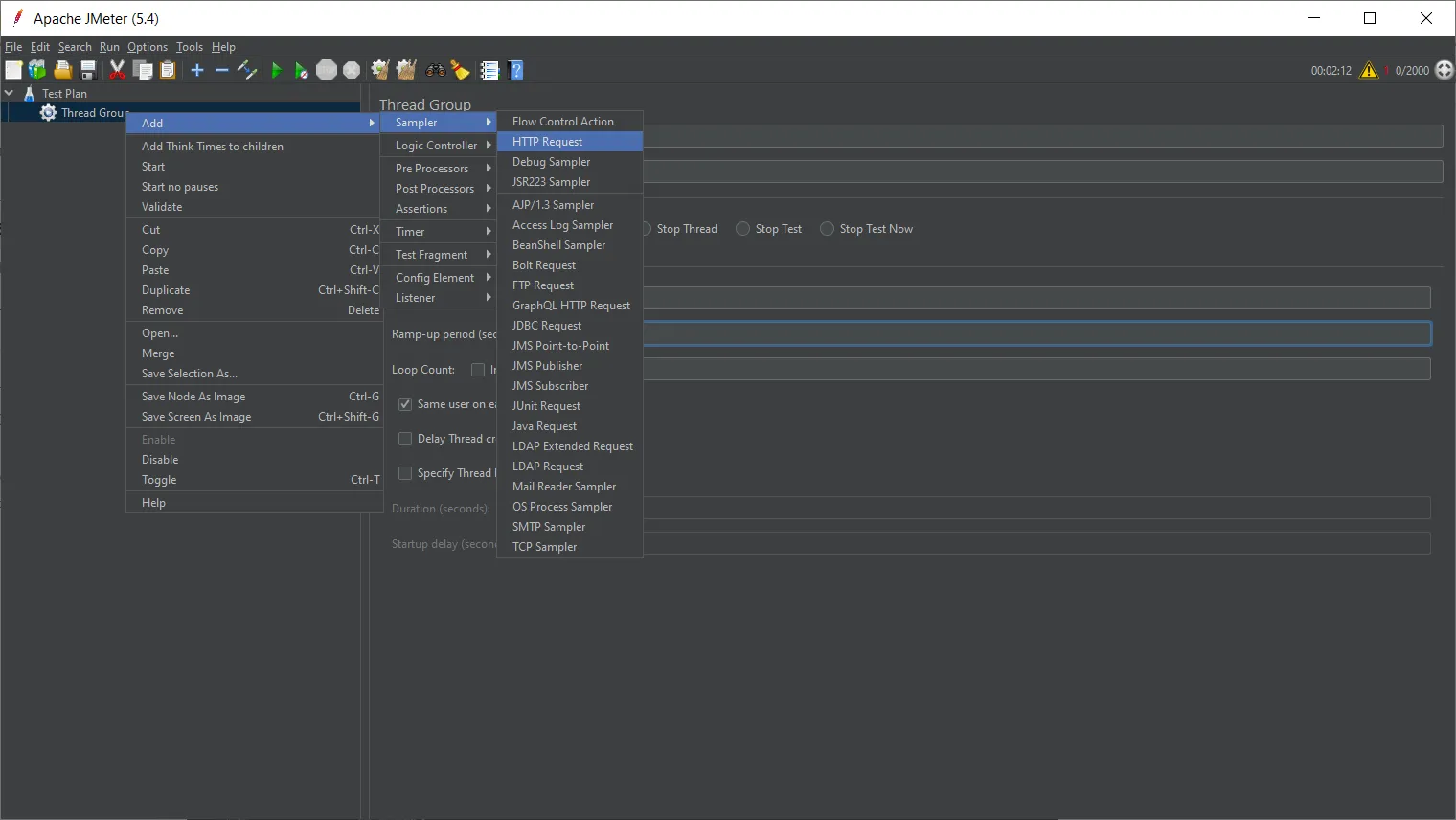Click the Cut scissors toolbar icon
This screenshot has height=820, width=1456.
[118, 70]
